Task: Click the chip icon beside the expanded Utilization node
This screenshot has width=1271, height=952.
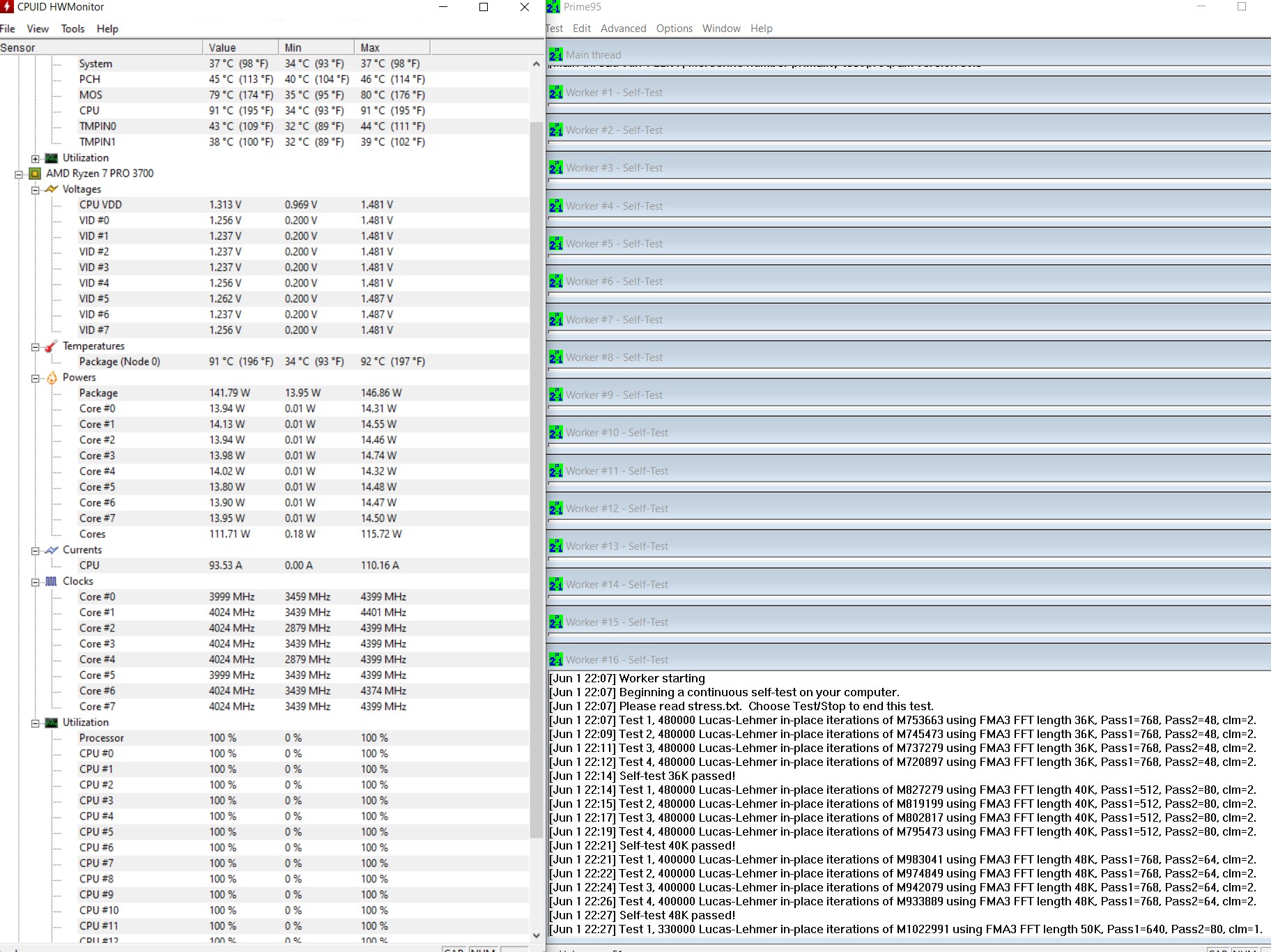Action: [x=52, y=723]
